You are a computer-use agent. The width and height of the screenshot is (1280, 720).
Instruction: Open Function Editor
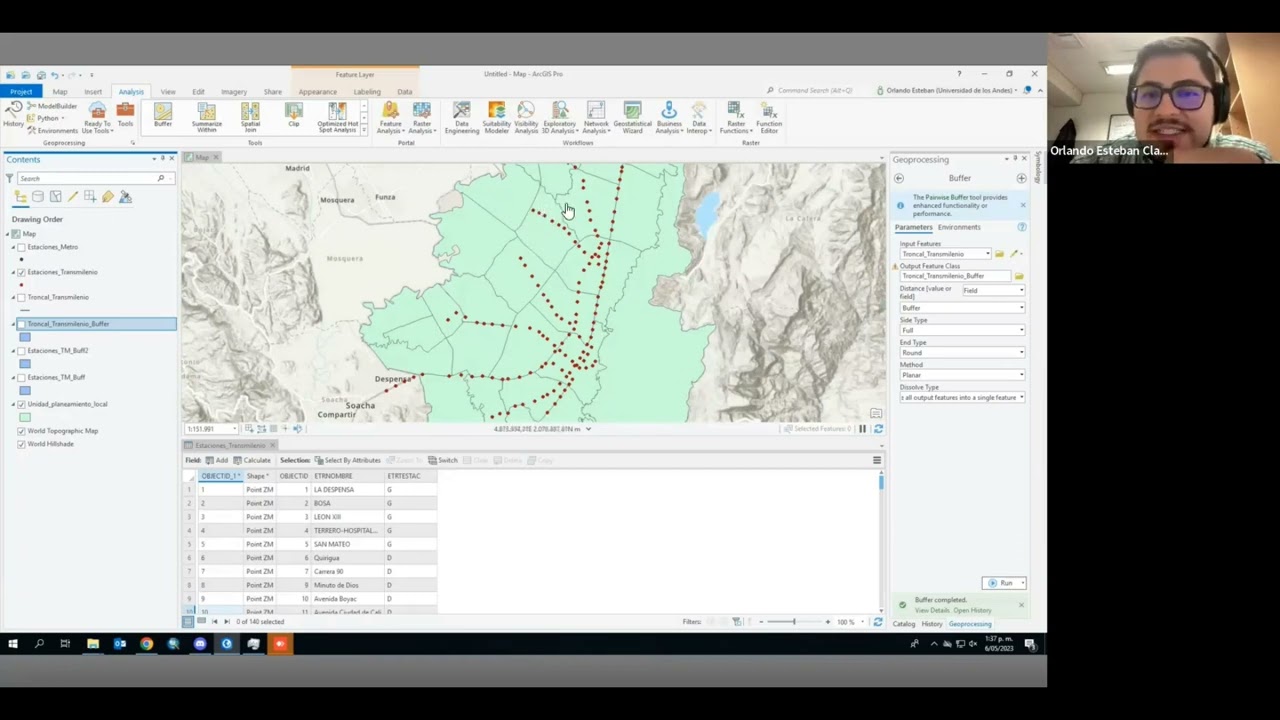pyautogui.click(x=769, y=118)
